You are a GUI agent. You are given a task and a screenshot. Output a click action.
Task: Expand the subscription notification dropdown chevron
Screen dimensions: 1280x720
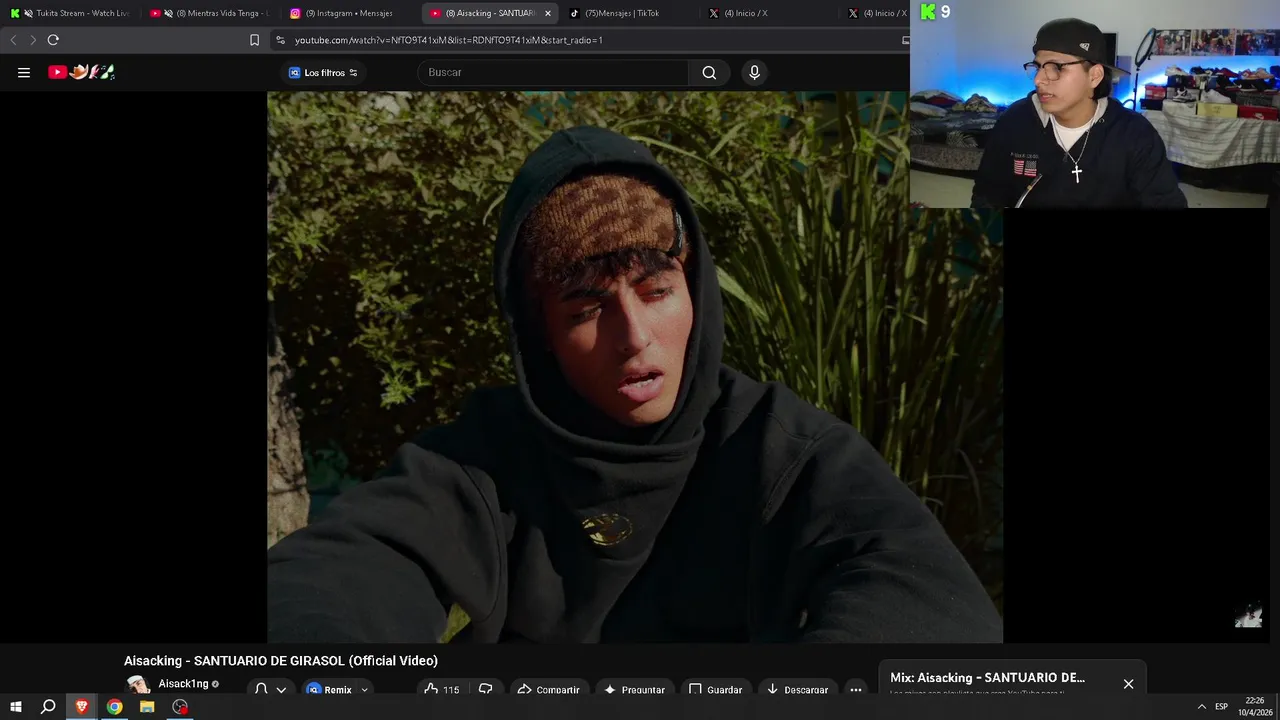281,689
